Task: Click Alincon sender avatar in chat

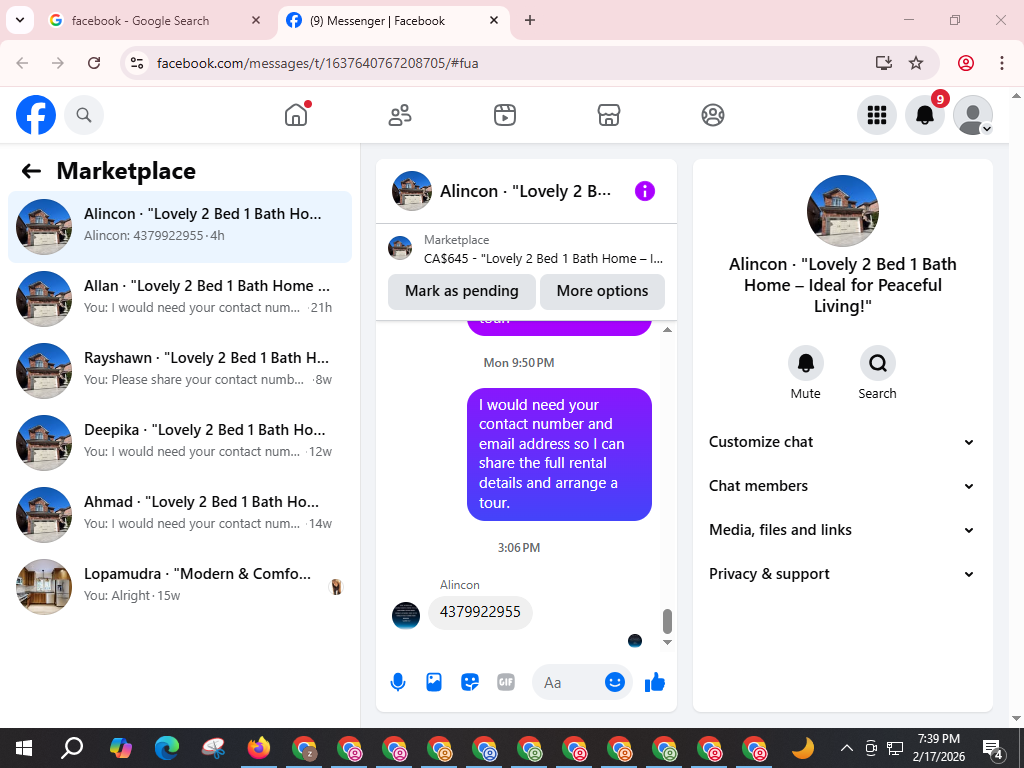Action: (406, 615)
